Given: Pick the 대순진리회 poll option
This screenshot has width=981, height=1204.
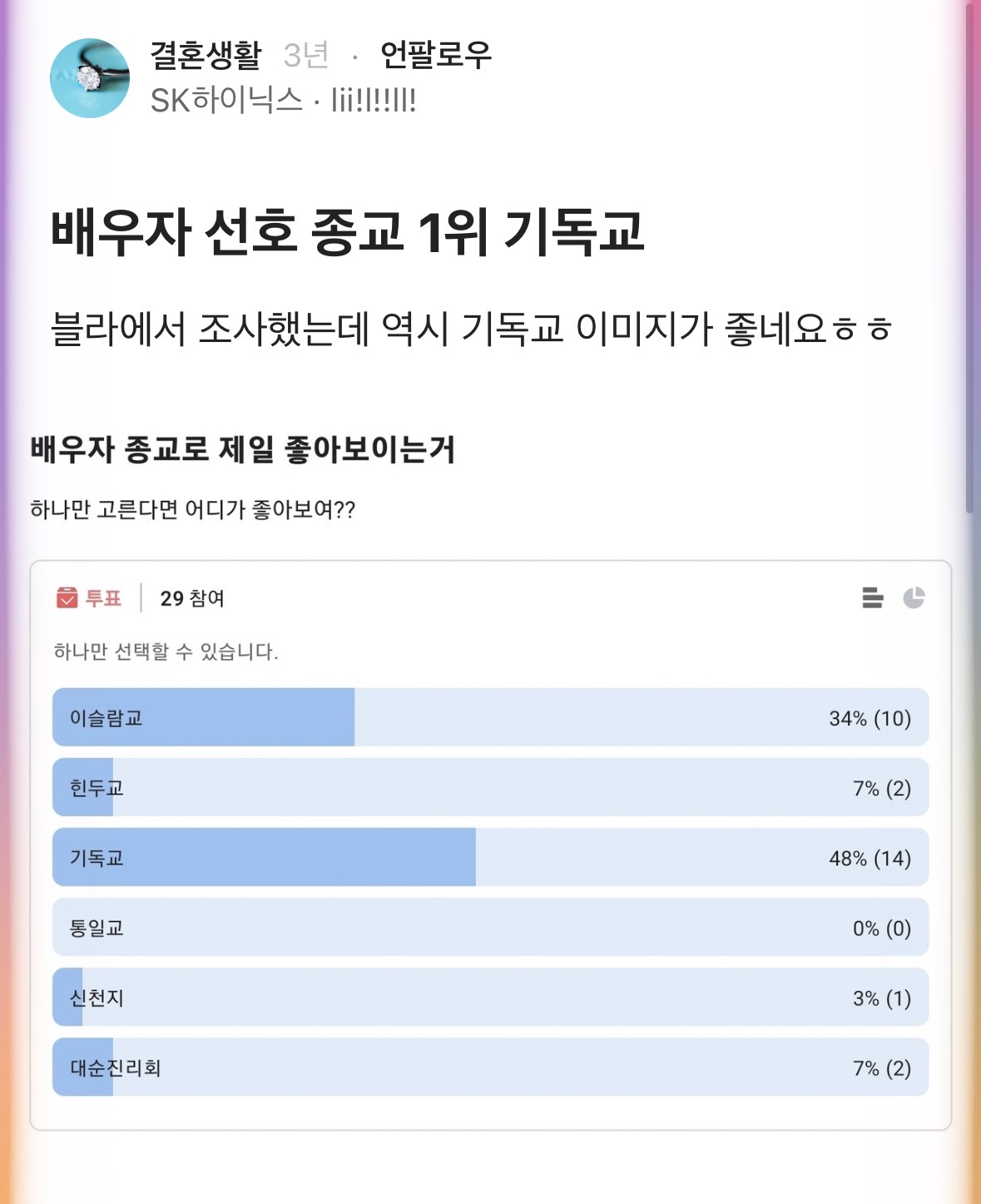Looking at the screenshot, I should tap(490, 1067).
